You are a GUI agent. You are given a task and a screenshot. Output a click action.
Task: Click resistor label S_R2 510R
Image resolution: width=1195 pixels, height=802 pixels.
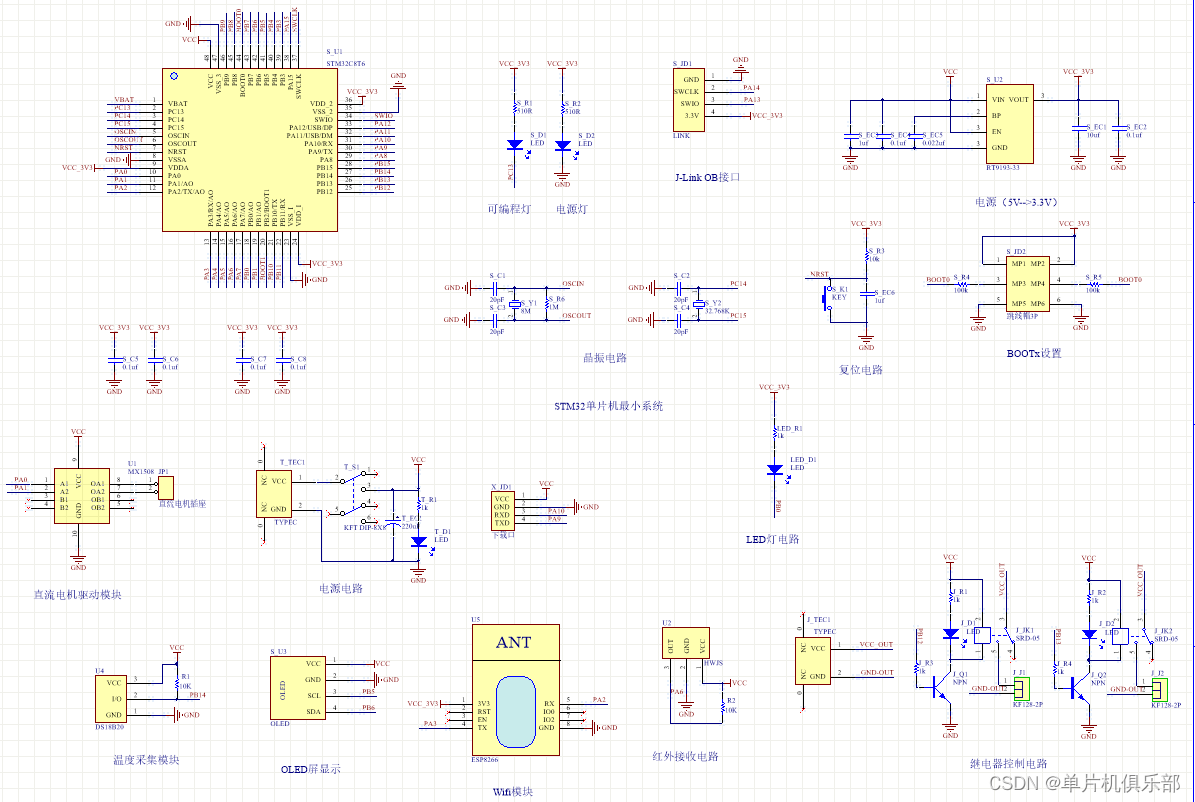(572, 107)
